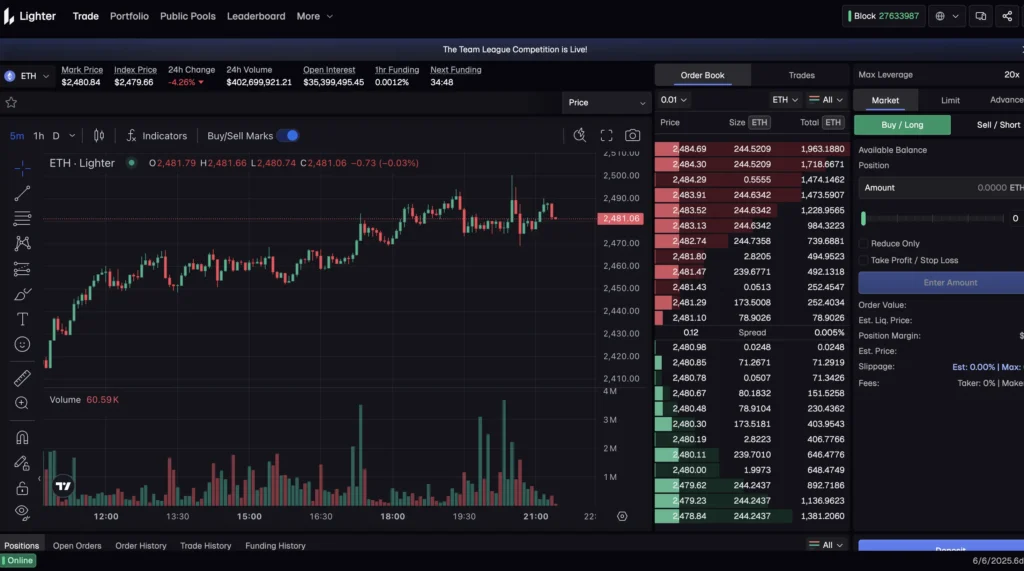Open the chart quick search icon
The width and height of the screenshot is (1024, 571).
click(x=579, y=135)
